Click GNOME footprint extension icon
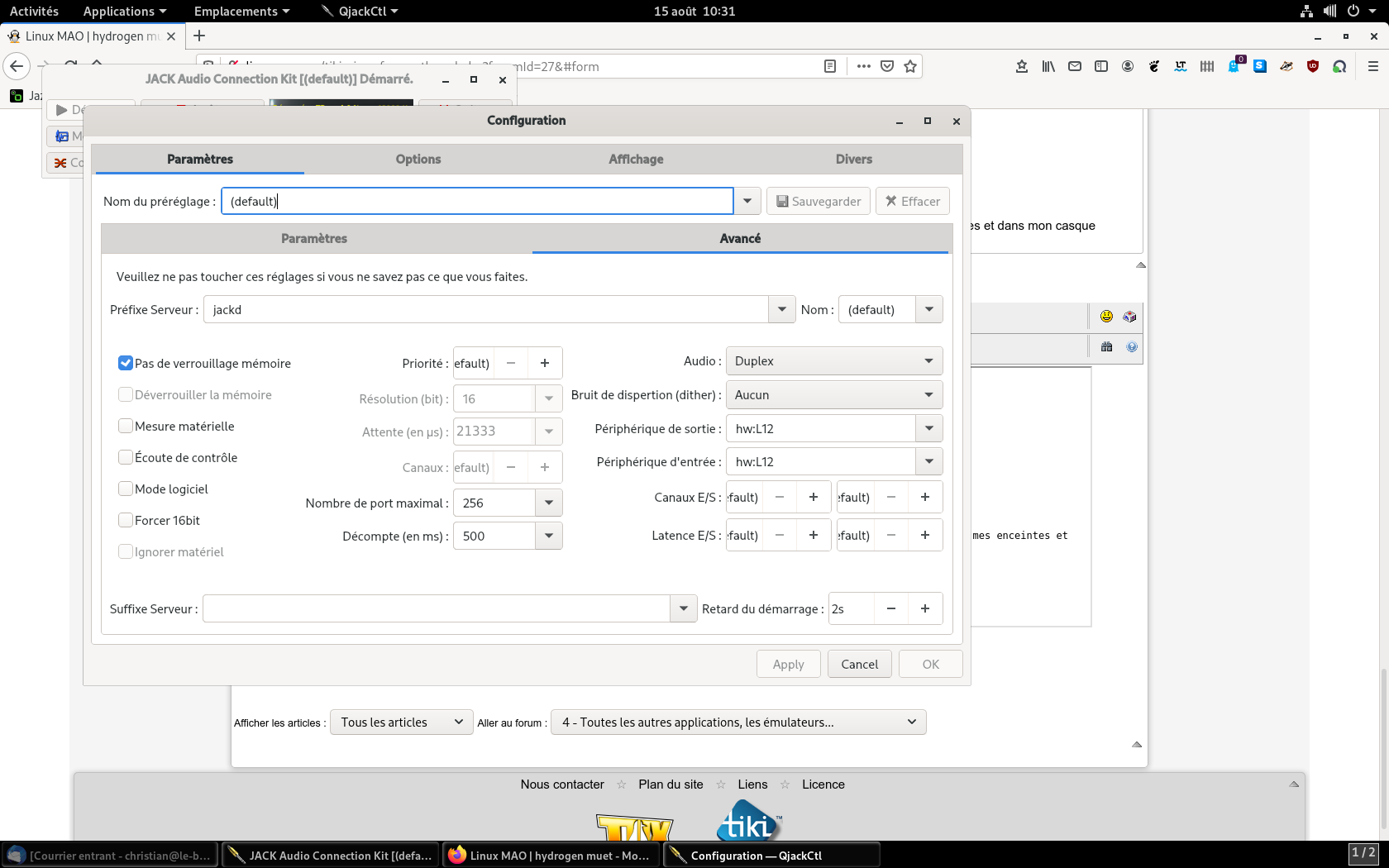The image size is (1389, 868). pos(1154,66)
